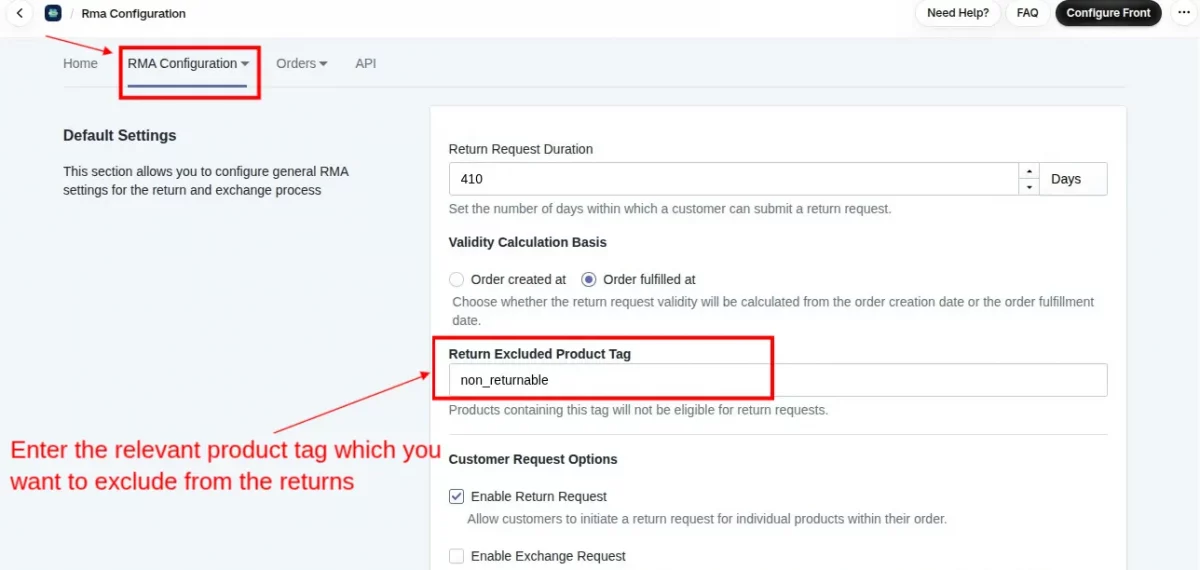This screenshot has height=570, width=1200.
Task: Toggle the Enable Return Request checkbox
Action: click(456, 496)
